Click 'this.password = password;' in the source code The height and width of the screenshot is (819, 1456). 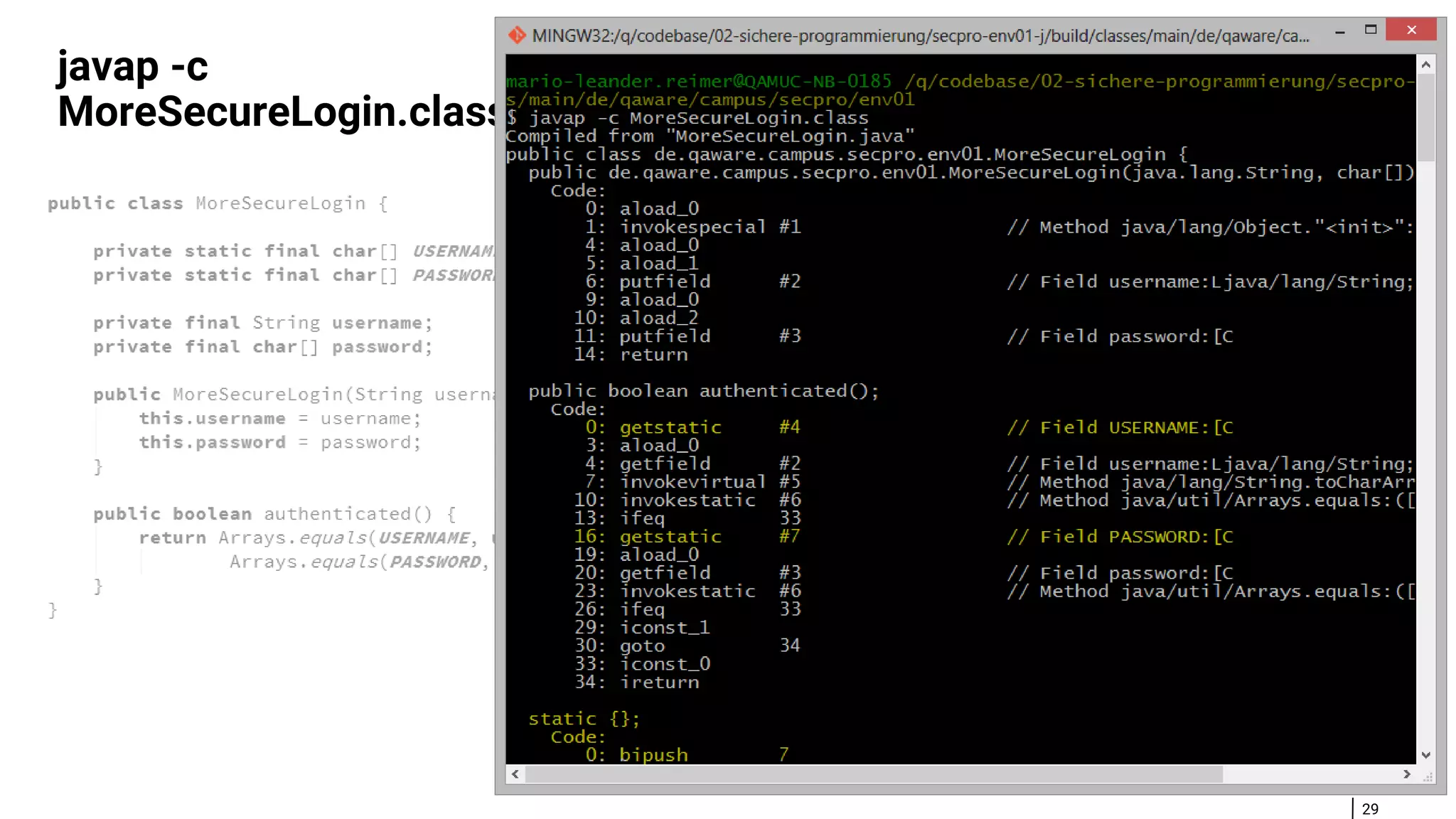coord(280,442)
